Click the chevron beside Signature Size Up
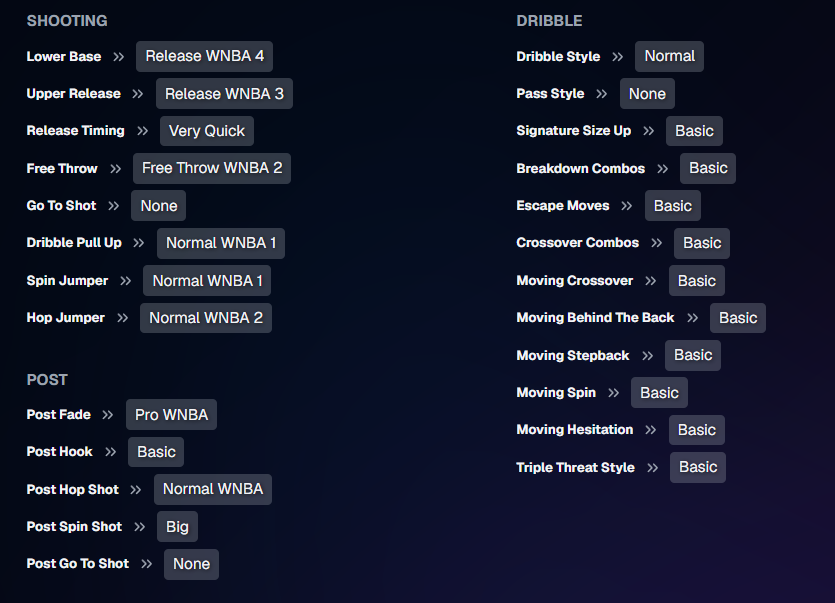The image size is (835, 603). click(648, 131)
